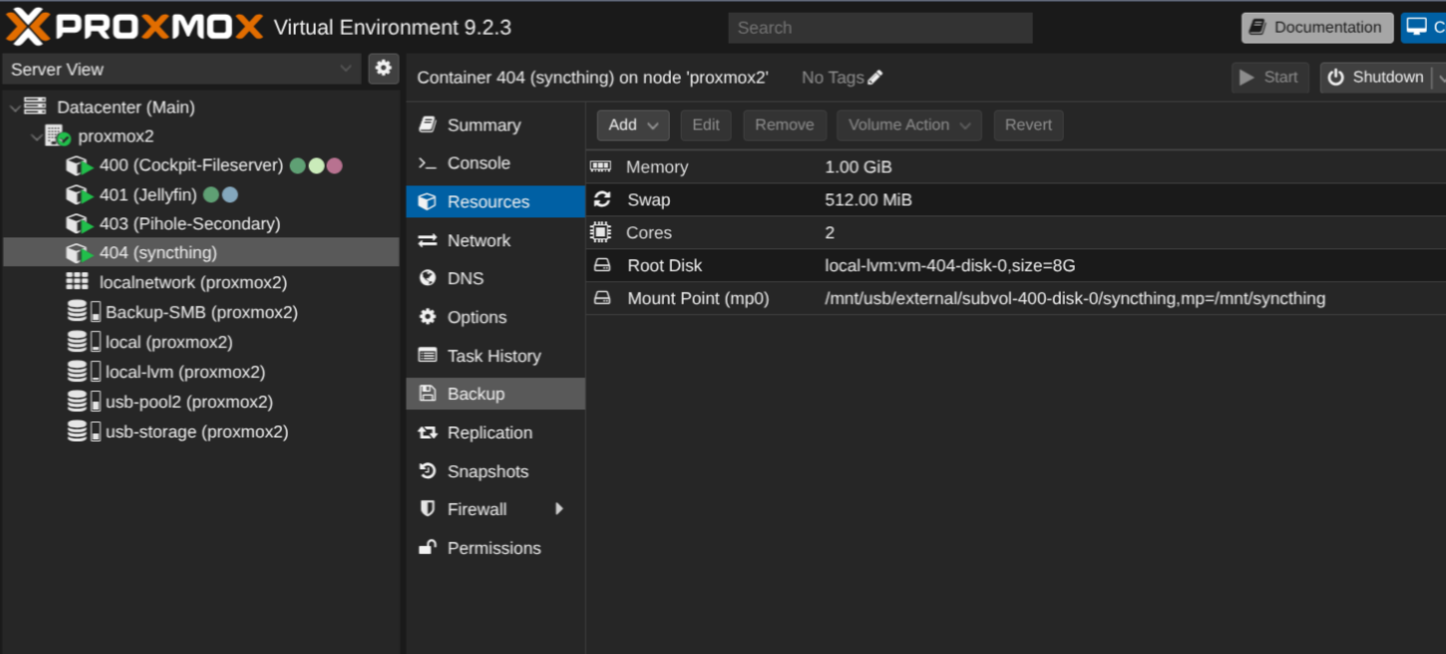Click the Edit button
The height and width of the screenshot is (654, 1446).
706,125
